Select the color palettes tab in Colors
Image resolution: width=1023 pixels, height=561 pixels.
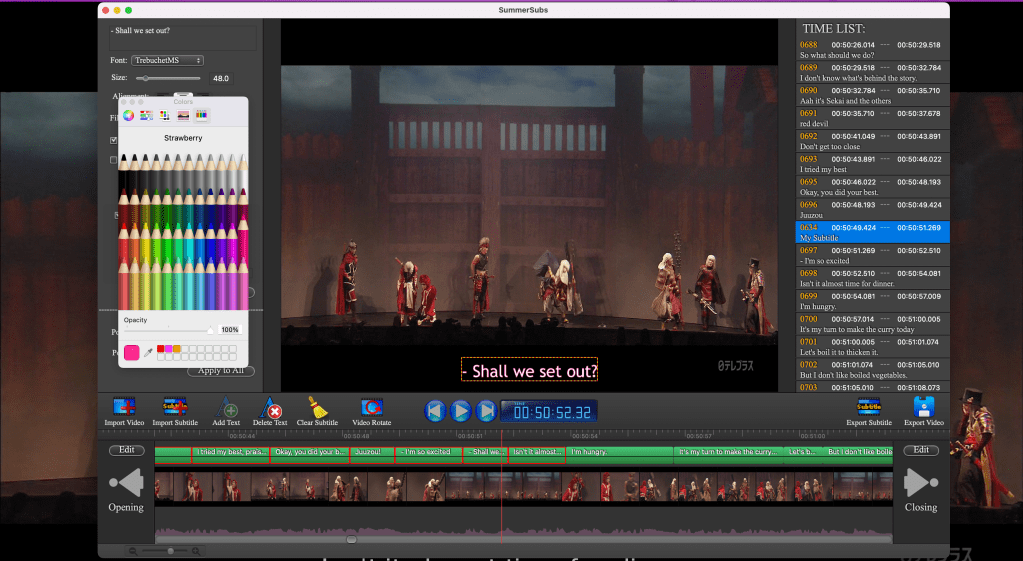point(164,115)
